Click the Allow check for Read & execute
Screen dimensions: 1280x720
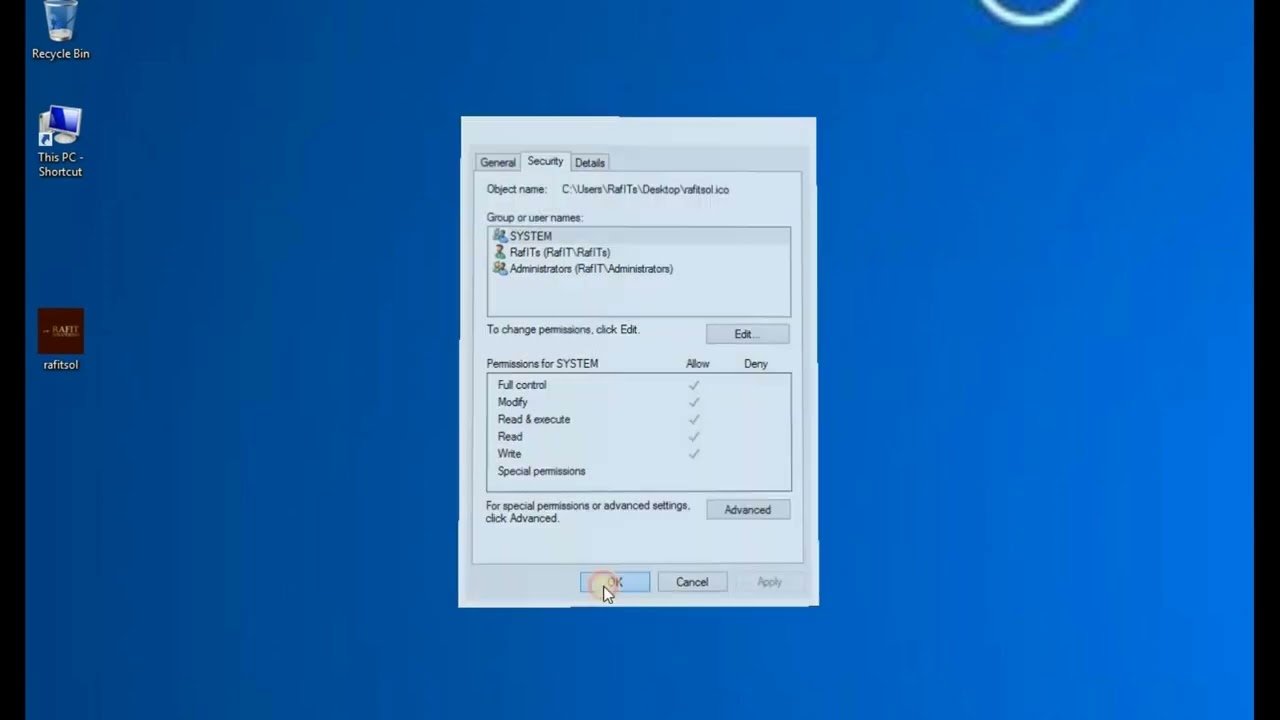[x=694, y=419]
